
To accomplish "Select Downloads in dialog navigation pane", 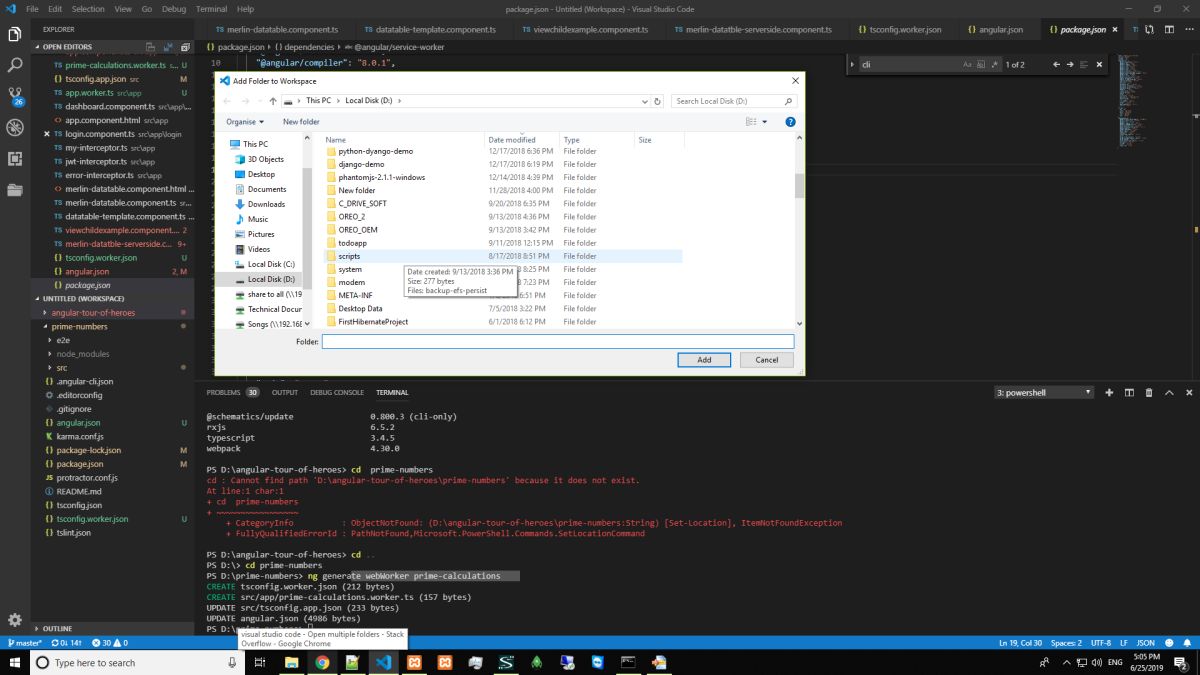I will (266, 204).
